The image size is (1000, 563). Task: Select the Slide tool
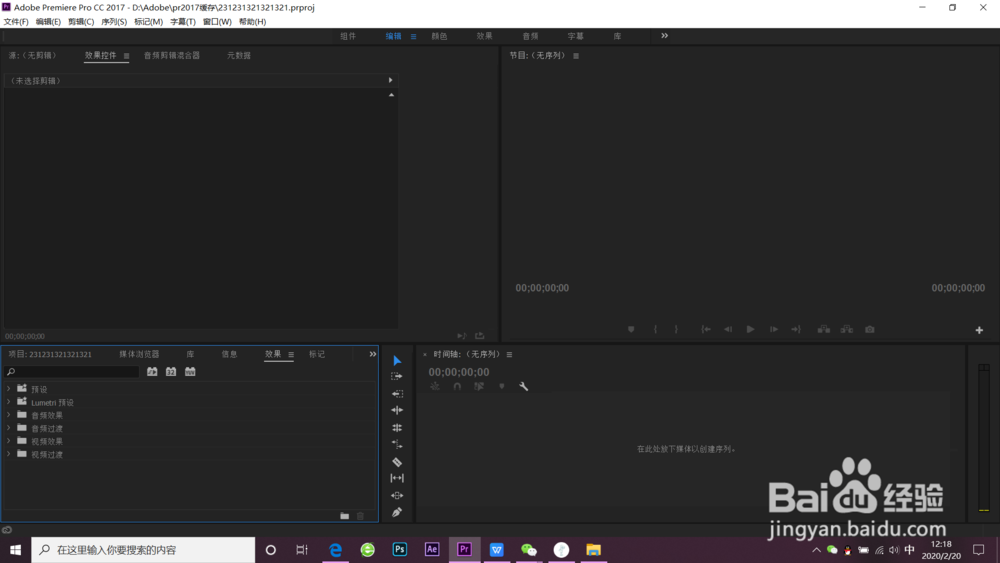(397, 495)
